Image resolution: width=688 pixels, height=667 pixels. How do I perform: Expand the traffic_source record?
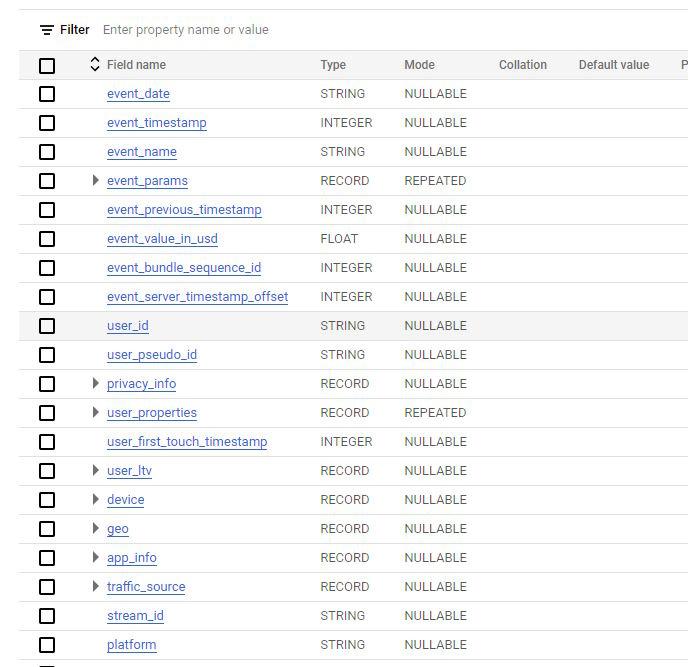tap(95, 586)
